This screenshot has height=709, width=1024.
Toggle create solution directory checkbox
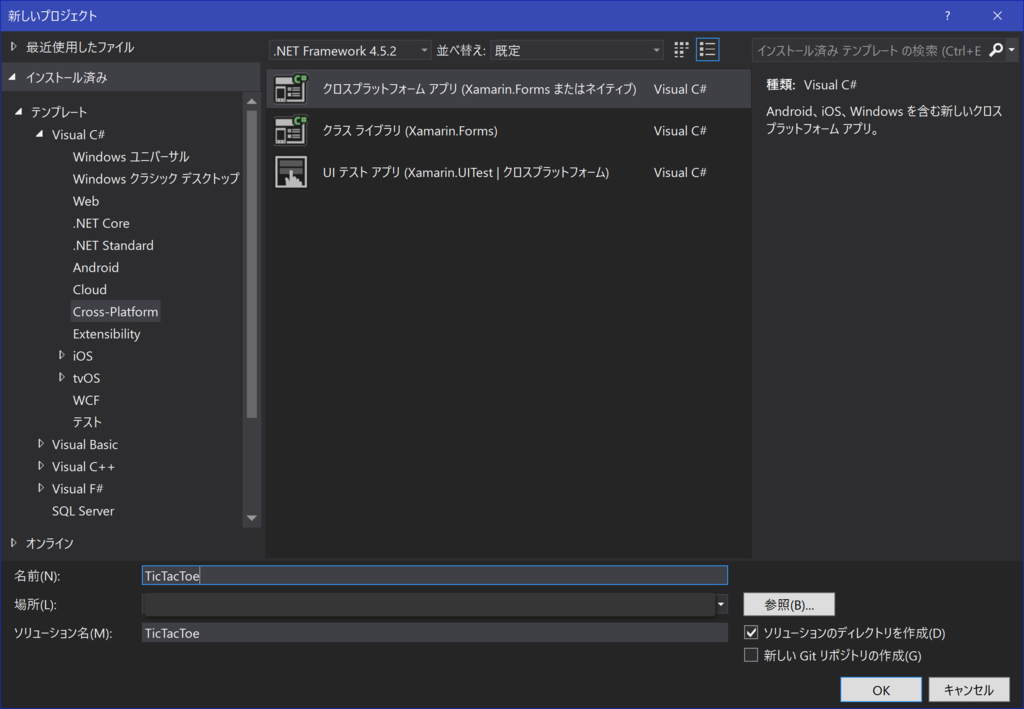[x=751, y=632]
